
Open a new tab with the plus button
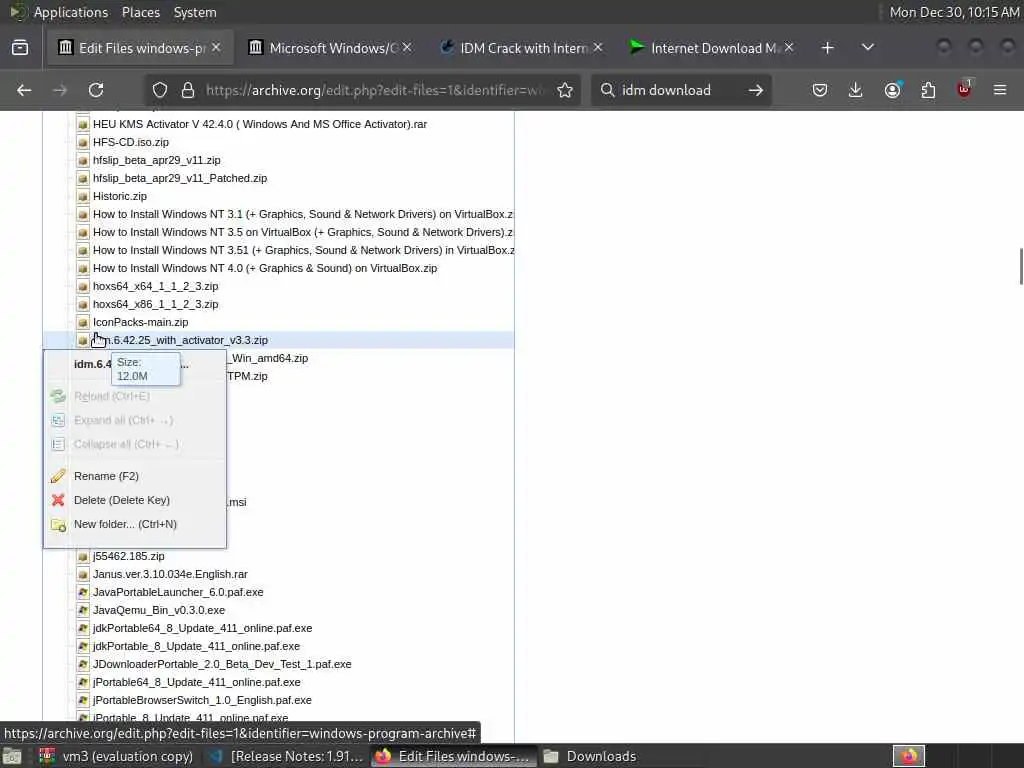coord(827,48)
